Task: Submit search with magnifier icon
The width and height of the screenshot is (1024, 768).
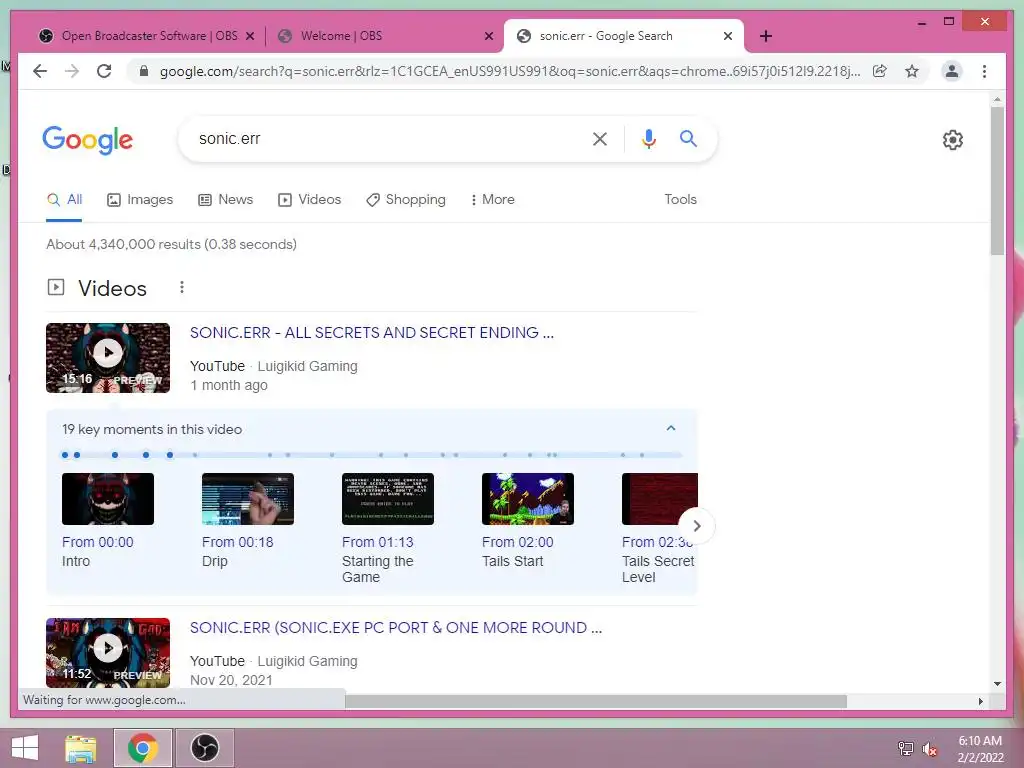Action: pyautogui.click(x=688, y=138)
